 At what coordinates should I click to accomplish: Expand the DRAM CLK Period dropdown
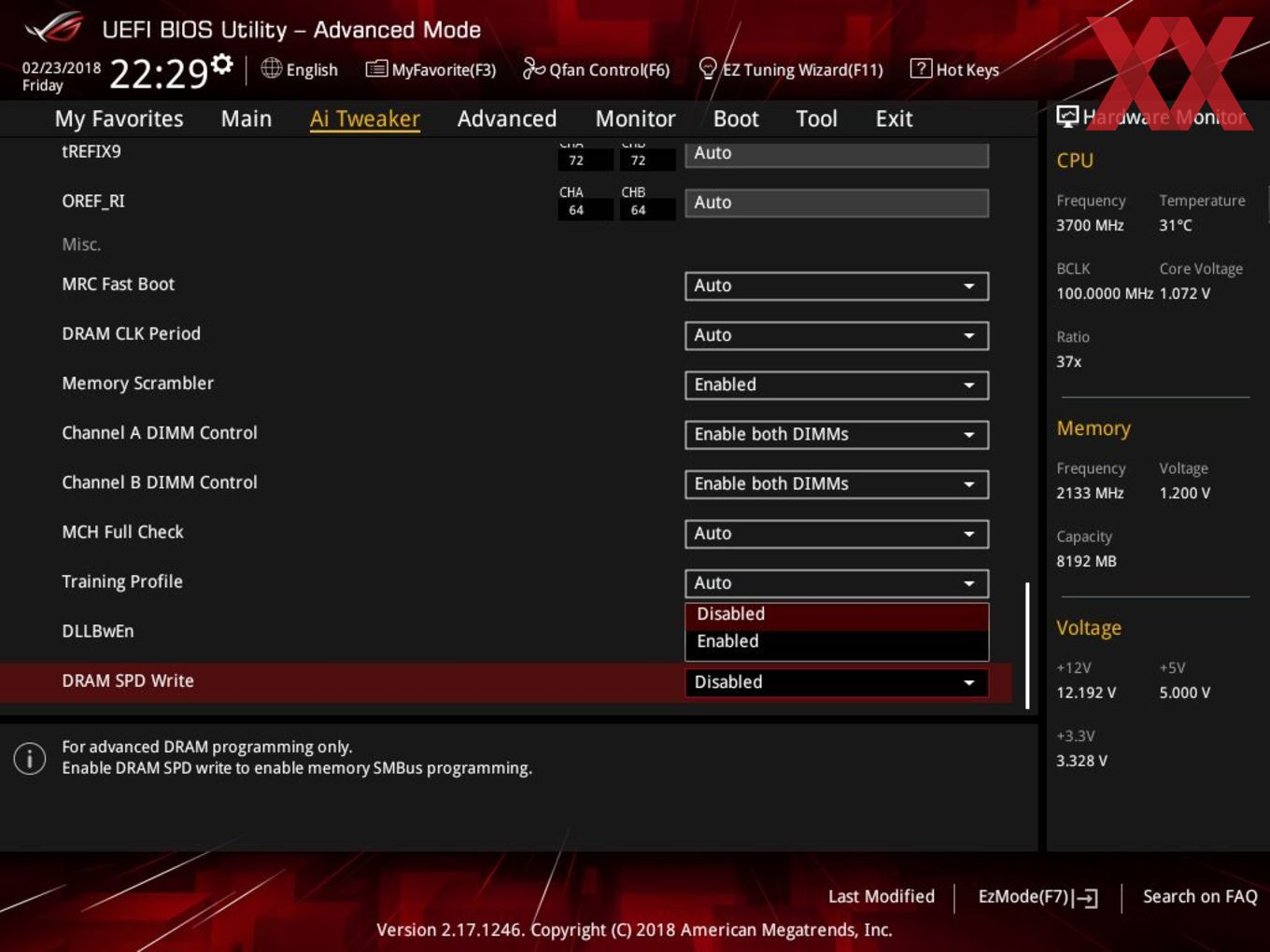[837, 335]
